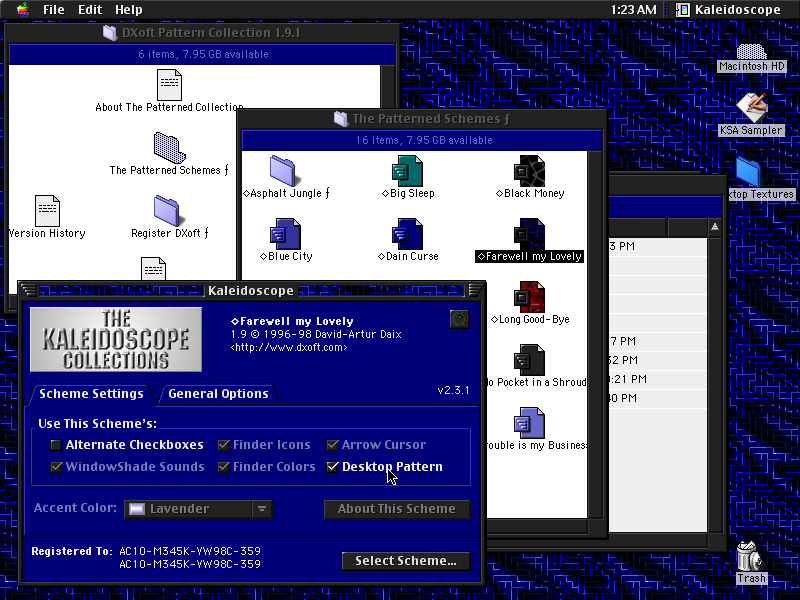The width and height of the screenshot is (800, 600).
Task: Click the 1:23 AM menu bar clock
Action: point(633,10)
